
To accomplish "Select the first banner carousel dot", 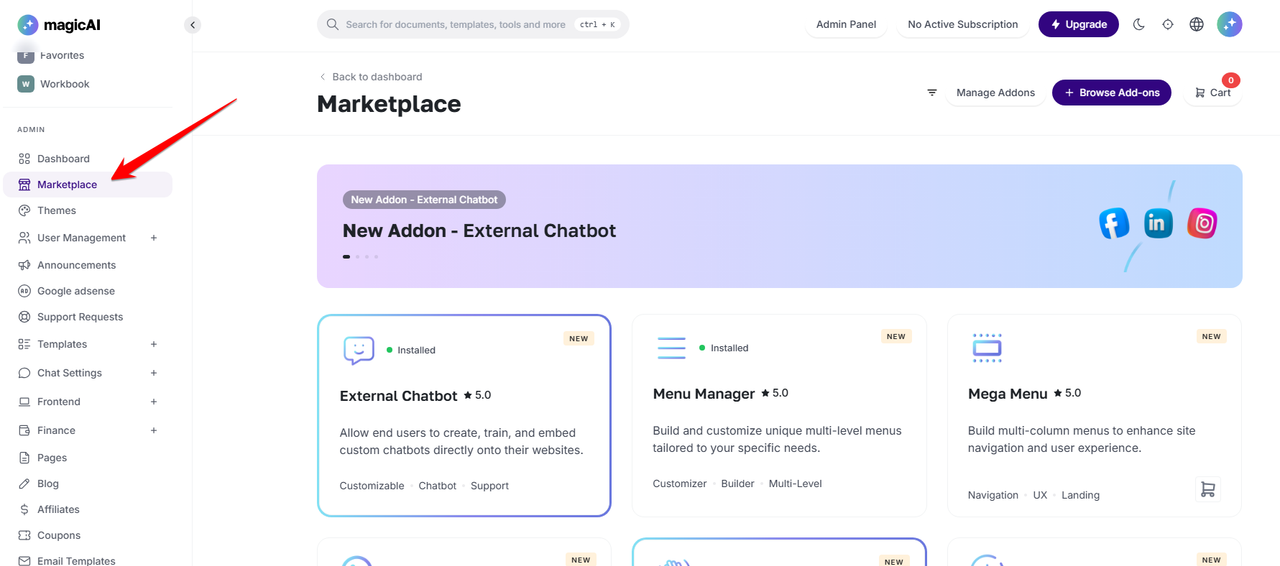I will [x=346, y=257].
